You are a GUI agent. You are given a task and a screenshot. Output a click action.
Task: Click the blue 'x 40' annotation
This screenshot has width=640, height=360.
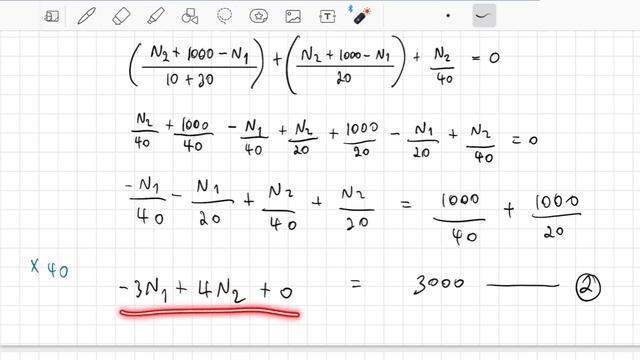(50, 269)
